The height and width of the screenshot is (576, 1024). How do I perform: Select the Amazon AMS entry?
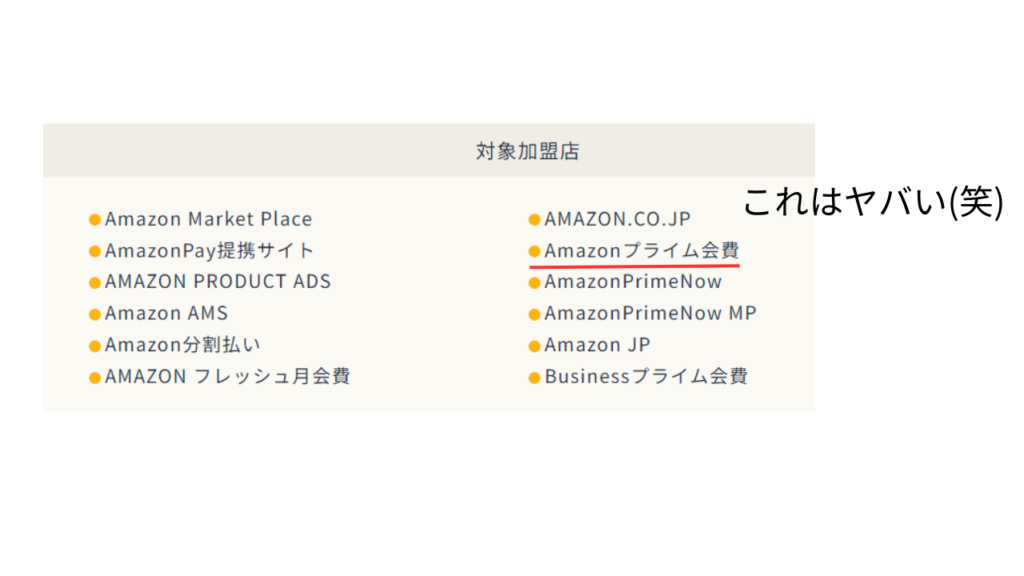[167, 313]
